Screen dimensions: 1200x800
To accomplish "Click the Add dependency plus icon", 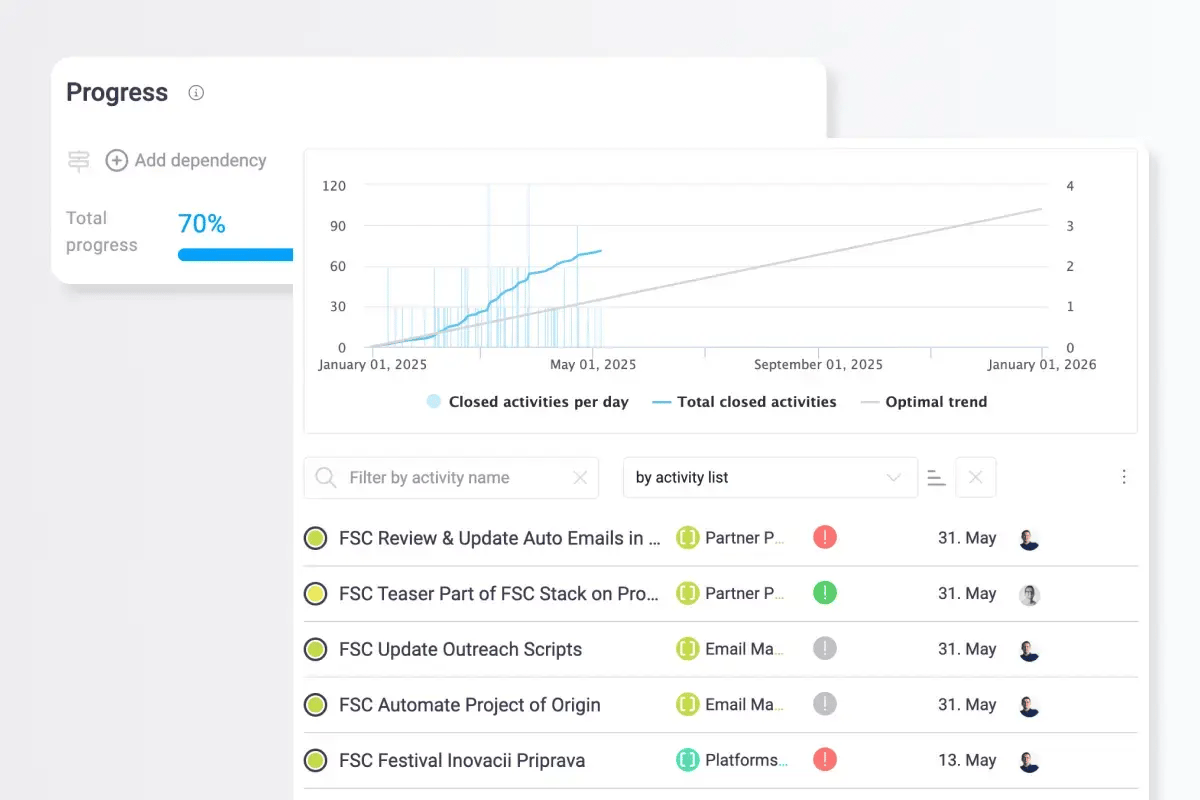I will point(117,160).
